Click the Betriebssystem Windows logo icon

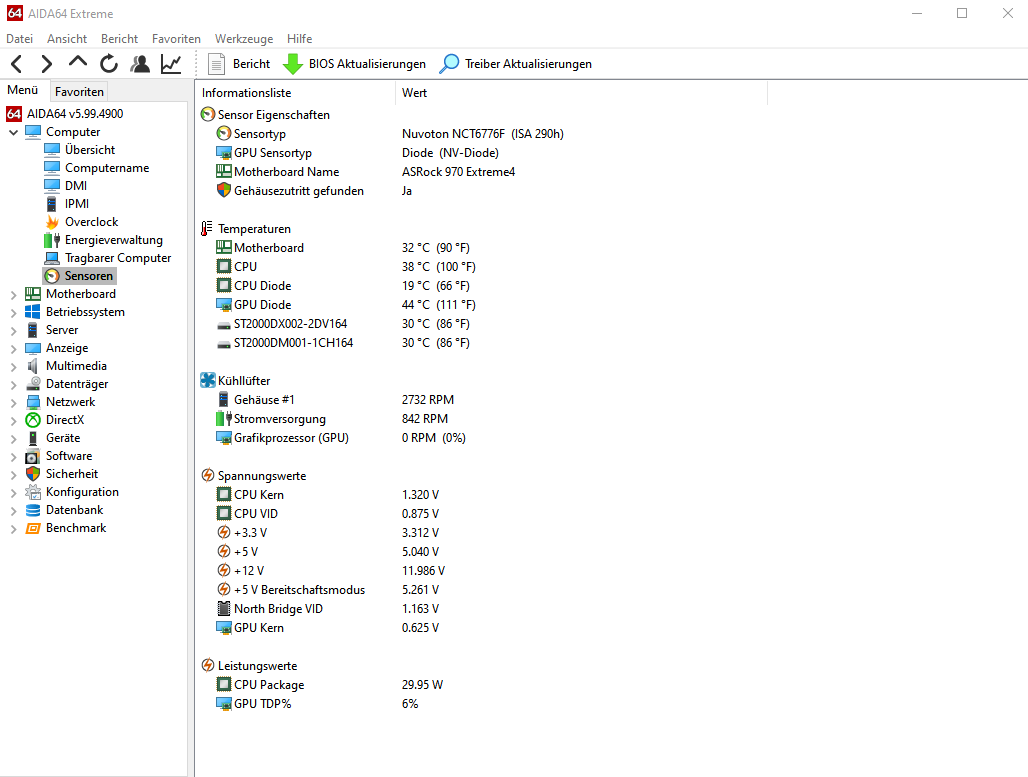coord(33,311)
